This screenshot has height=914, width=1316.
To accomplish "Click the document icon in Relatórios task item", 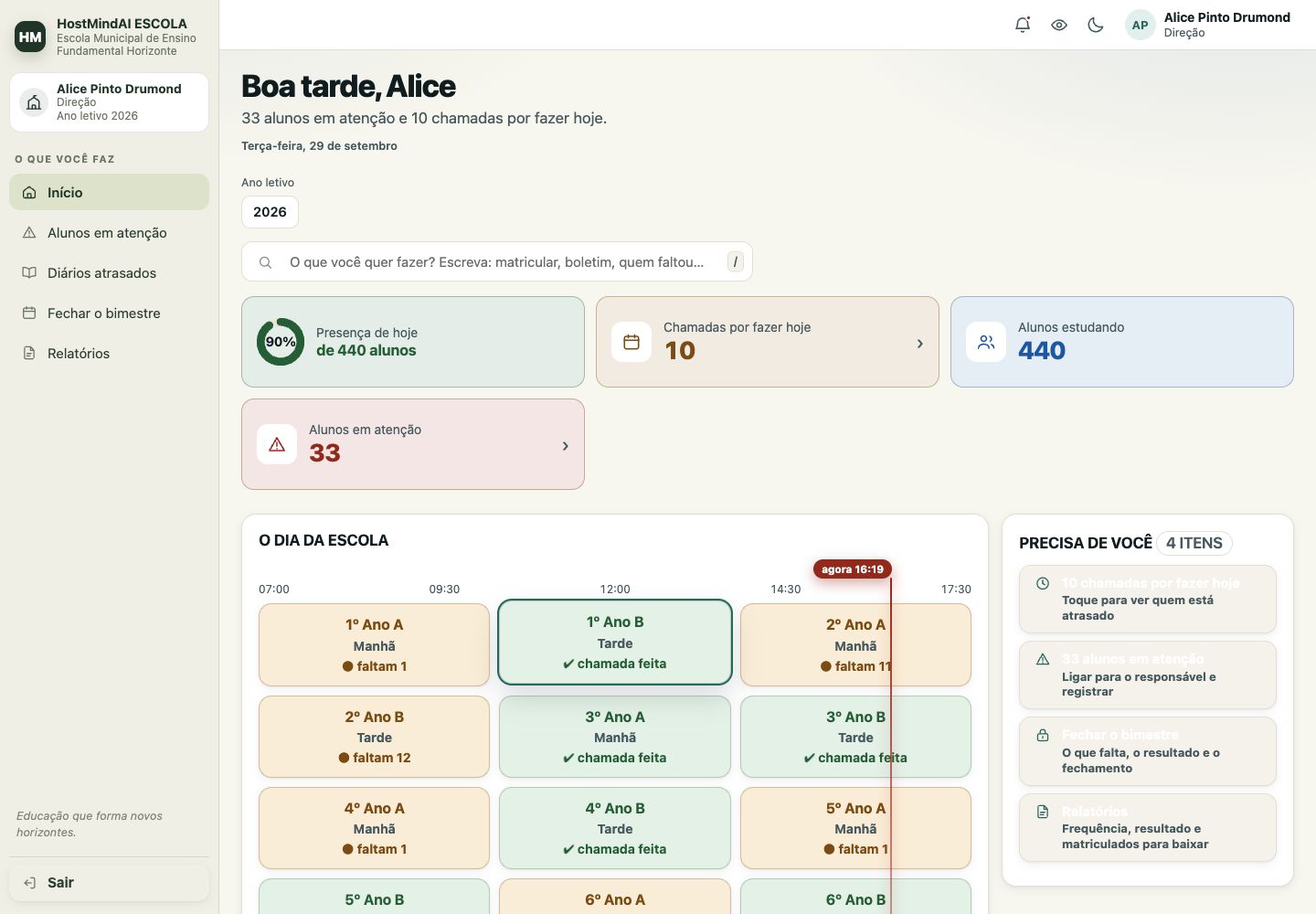I will coord(1043,812).
